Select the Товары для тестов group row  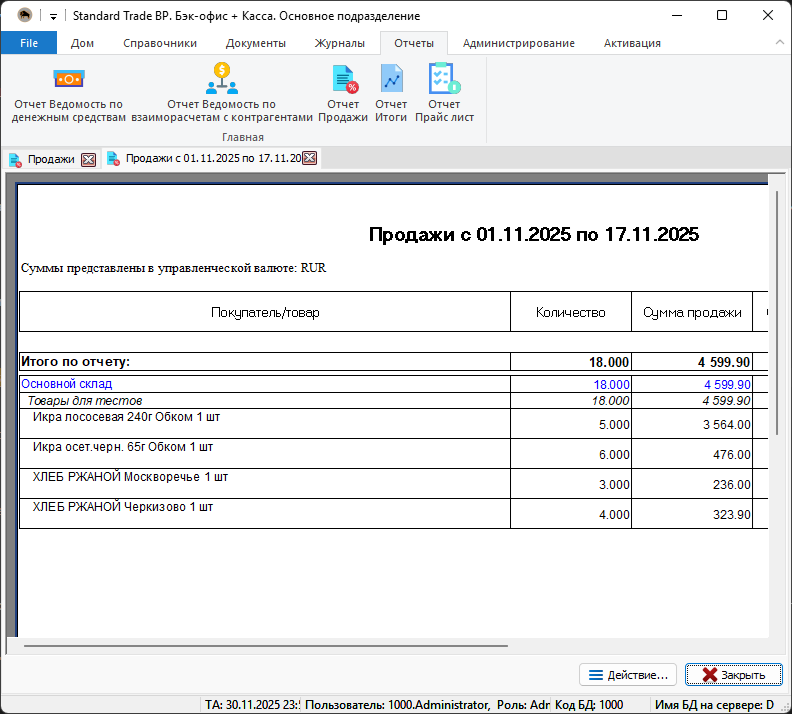pyautogui.click(x=265, y=401)
